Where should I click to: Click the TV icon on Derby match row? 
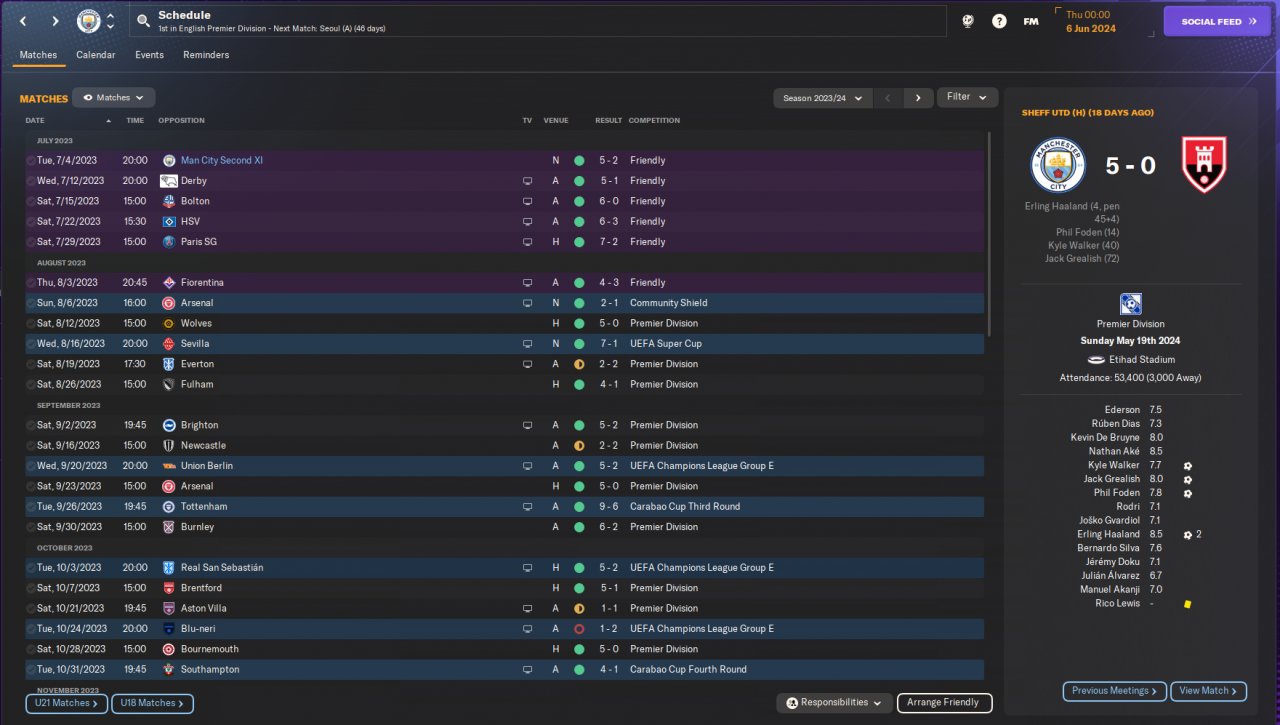[527, 181]
